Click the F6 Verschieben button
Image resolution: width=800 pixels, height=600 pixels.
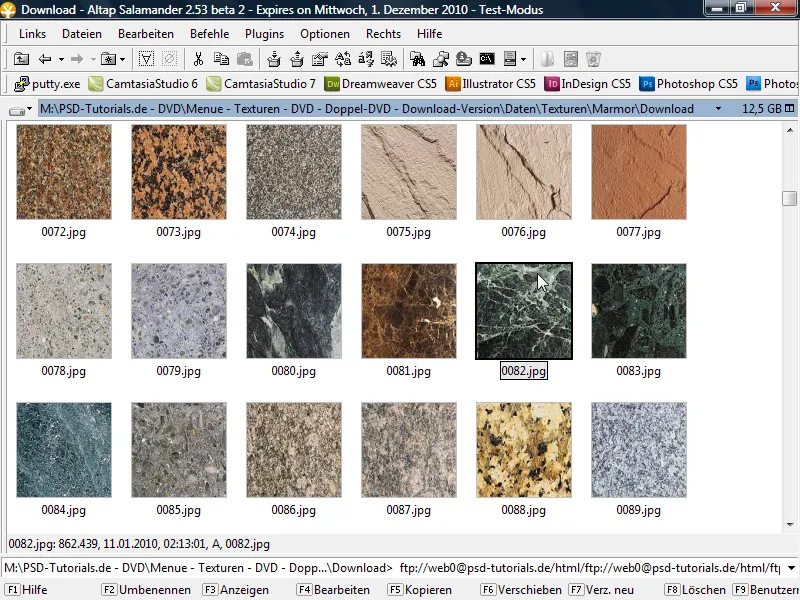tap(520, 590)
